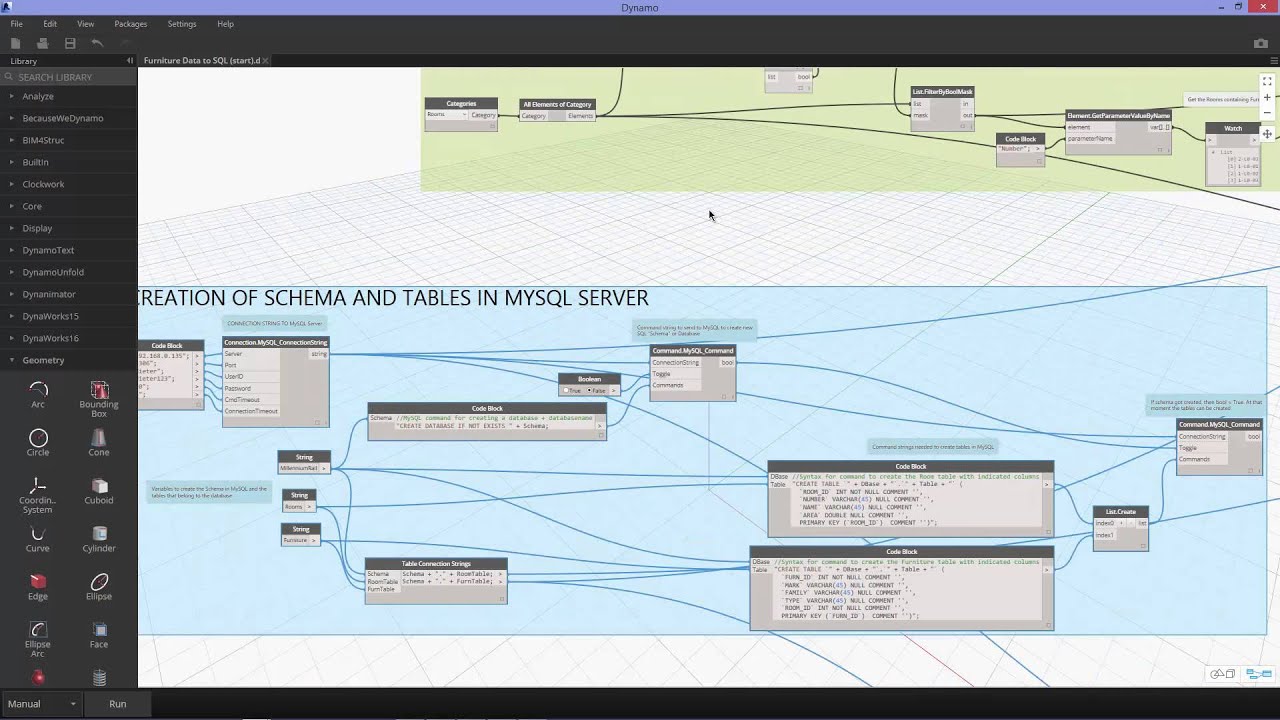This screenshot has height=720, width=1280.
Task: Select the Cylinder geometry item
Action: [x=99, y=539]
